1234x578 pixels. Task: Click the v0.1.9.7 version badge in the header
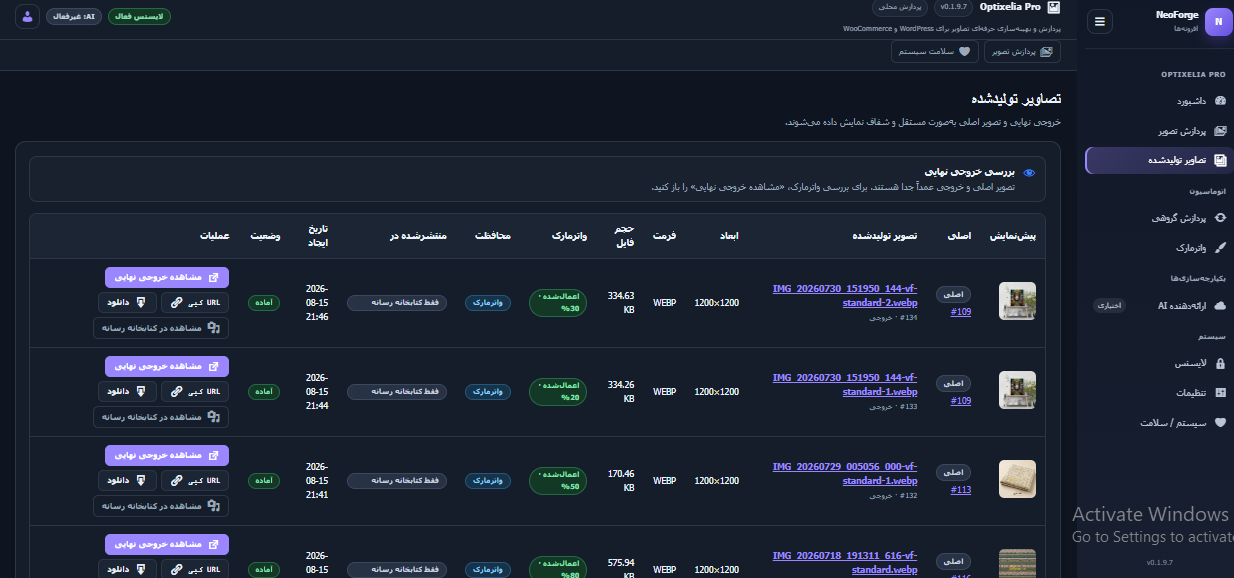956,7
